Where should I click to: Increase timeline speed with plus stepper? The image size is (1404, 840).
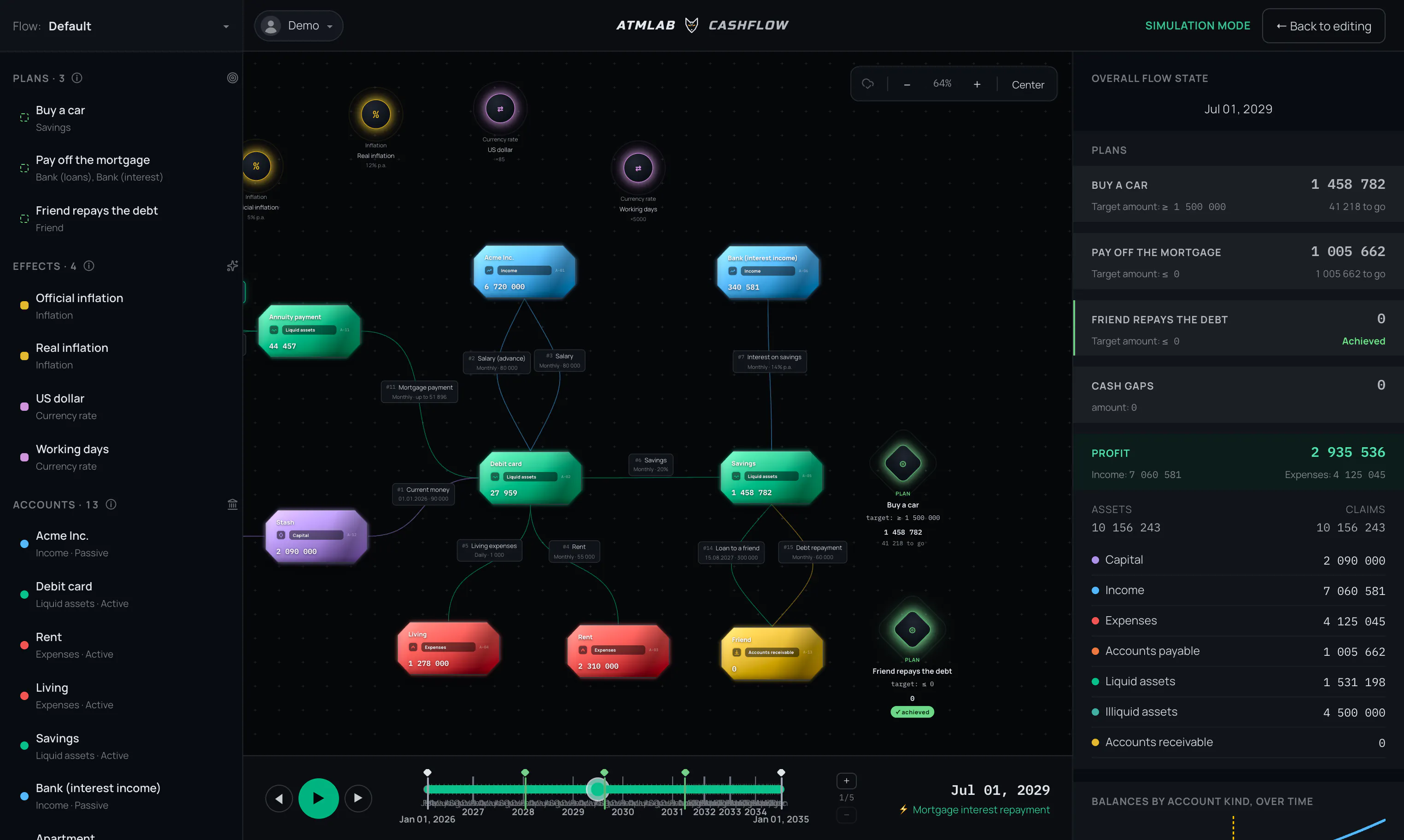(846, 781)
